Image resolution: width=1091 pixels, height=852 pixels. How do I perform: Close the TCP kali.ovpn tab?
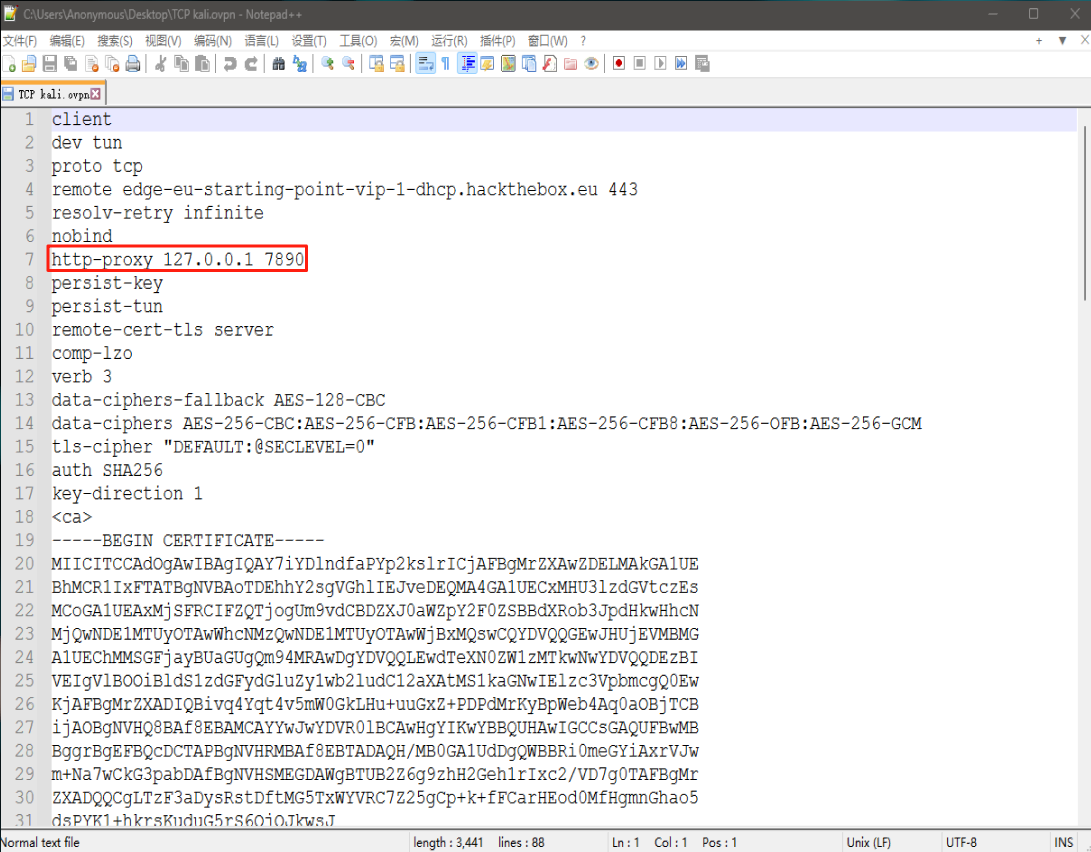pos(96,94)
